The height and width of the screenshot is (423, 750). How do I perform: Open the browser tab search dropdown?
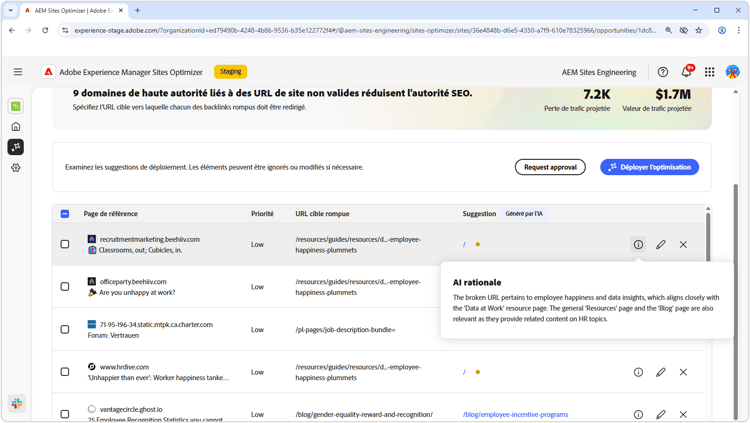point(11,10)
